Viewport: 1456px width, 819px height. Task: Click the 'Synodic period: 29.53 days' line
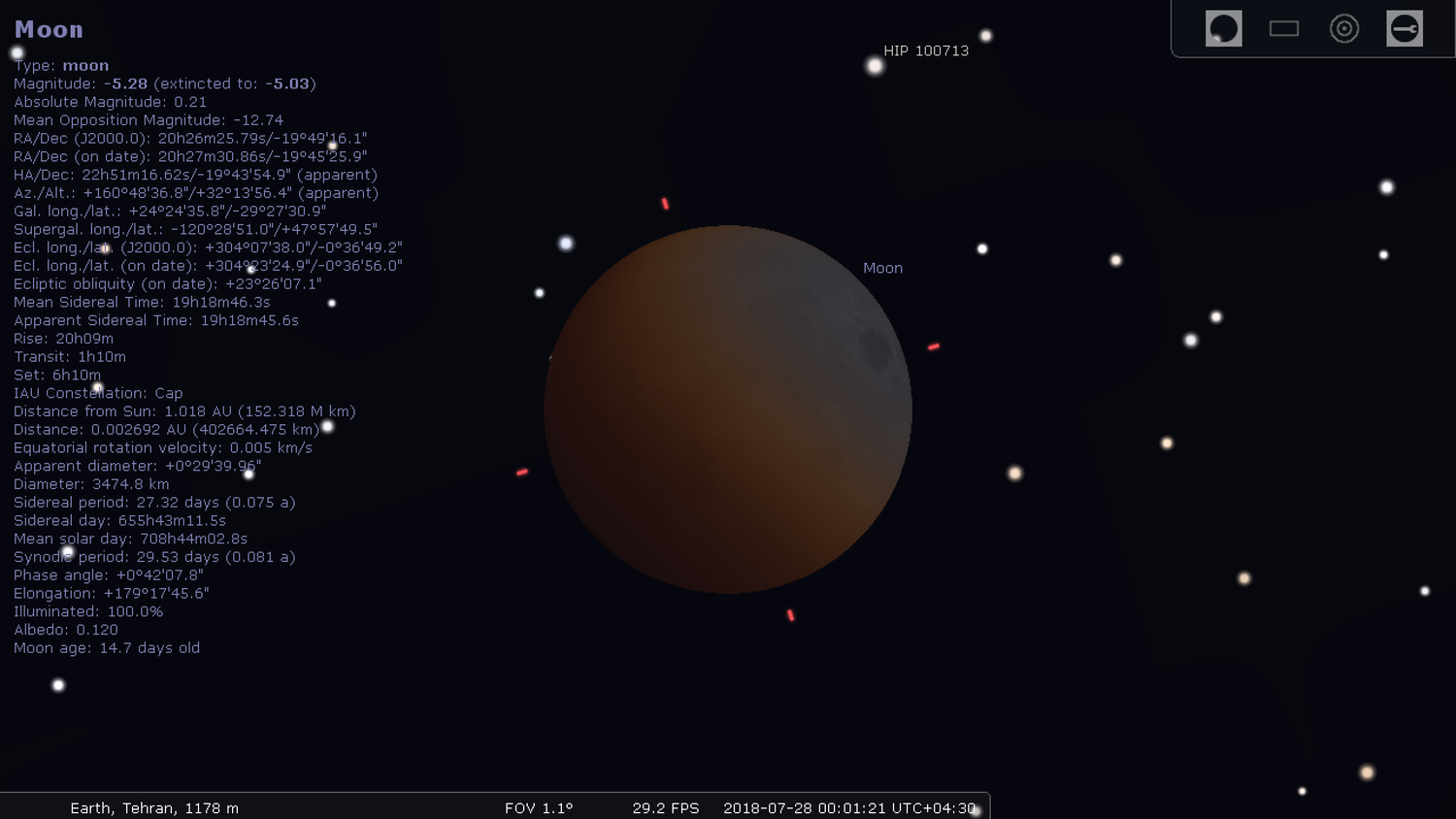point(154,557)
